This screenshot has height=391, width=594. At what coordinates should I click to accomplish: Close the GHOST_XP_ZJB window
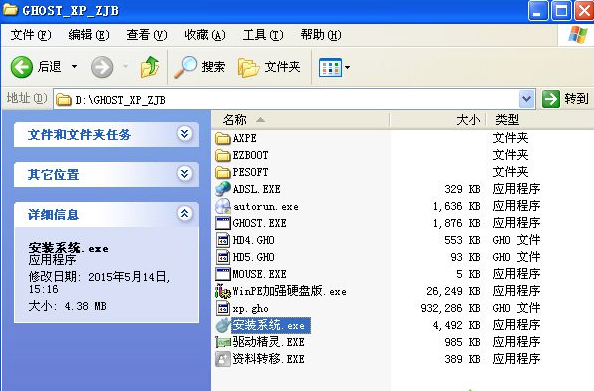(584, 10)
